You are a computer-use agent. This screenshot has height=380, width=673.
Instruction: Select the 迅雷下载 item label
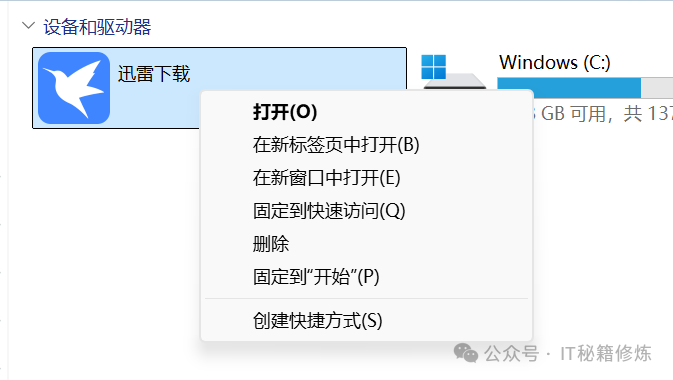[154, 74]
